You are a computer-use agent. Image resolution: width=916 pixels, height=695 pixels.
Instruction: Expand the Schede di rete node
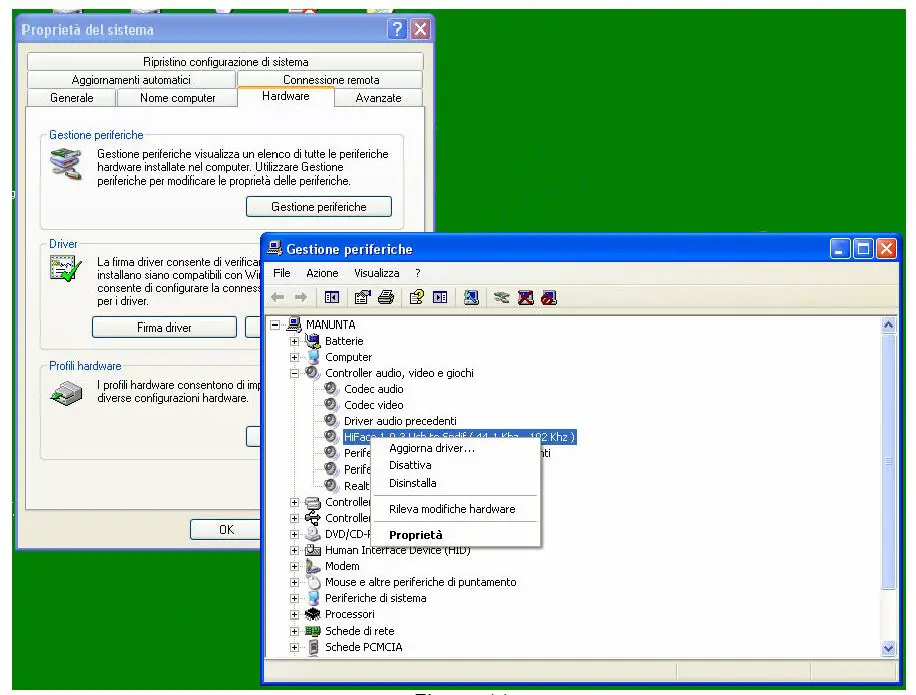click(294, 631)
